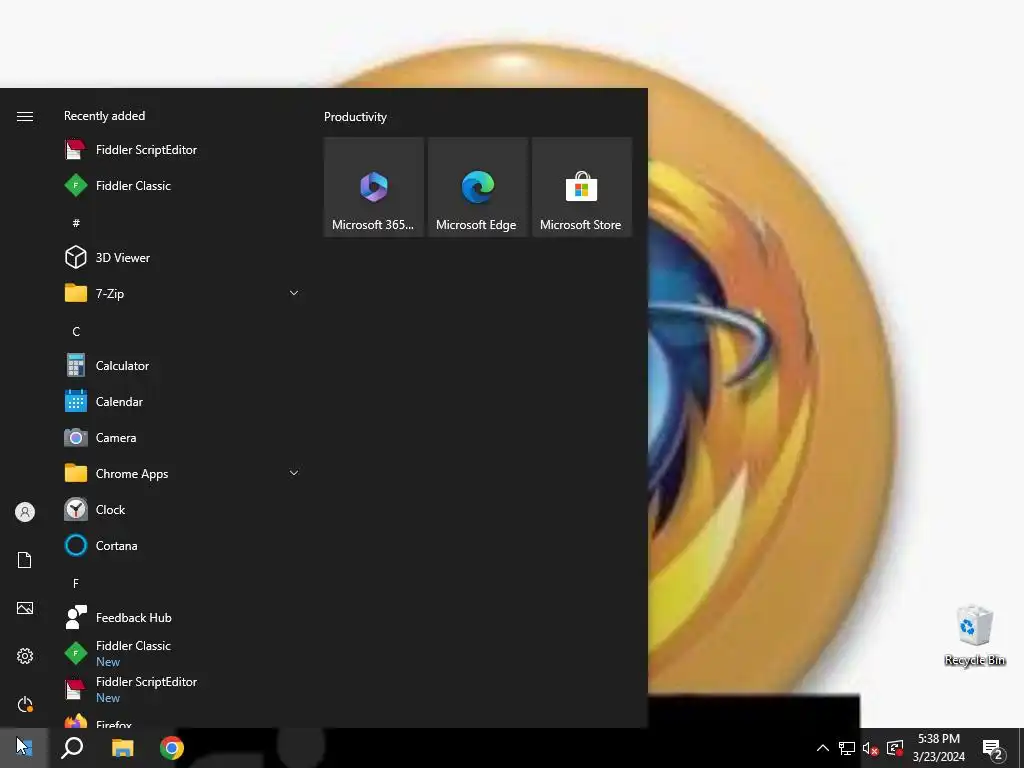This screenshot has width=1024, height=768.
Task: Open the Microsoft Edge tile
Action: [477, 187]
